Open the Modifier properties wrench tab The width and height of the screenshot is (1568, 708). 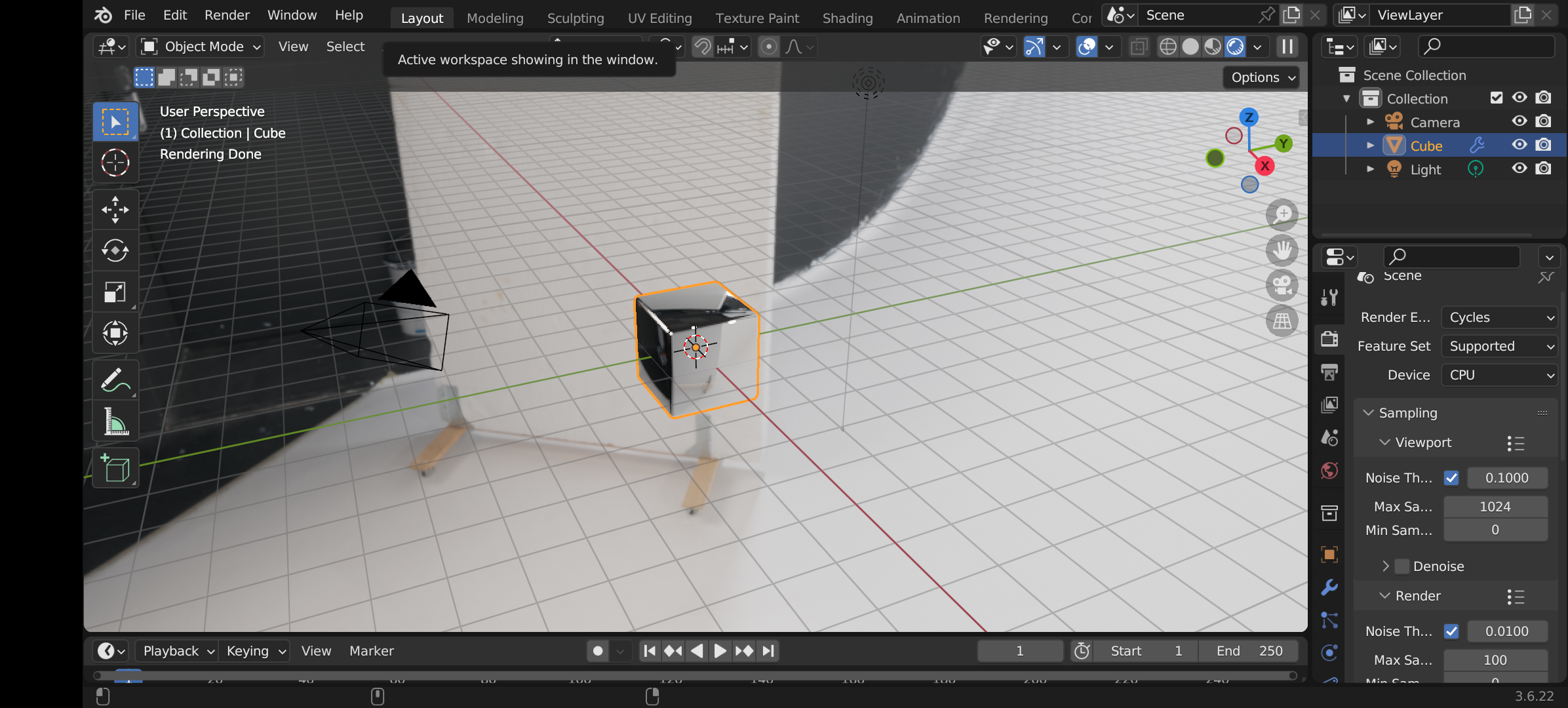(1329, 587)
